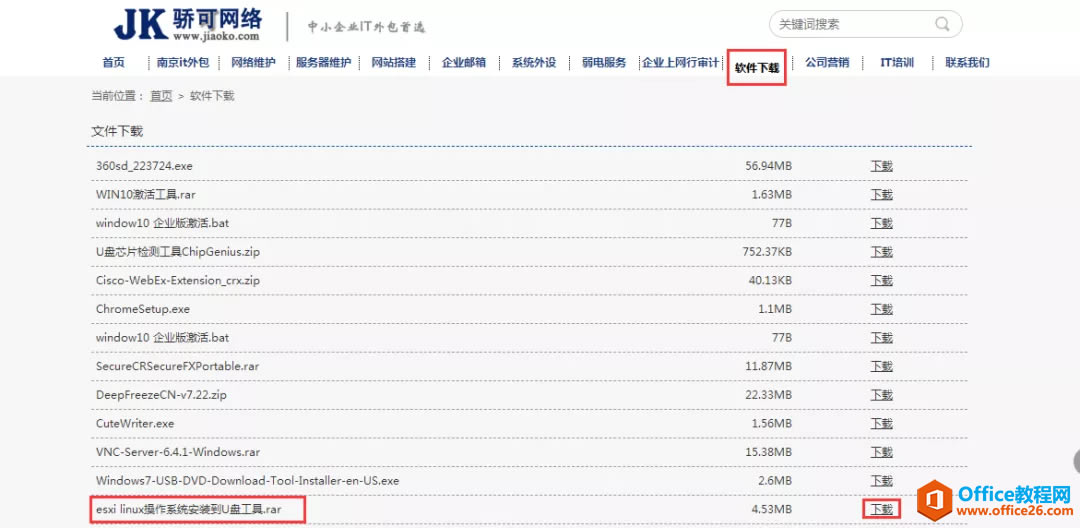Click file name Cisco-WebEx-Extension_crx.zip
The height and width of the screenshot is (528, 1080).
pyautogui.click(x=178, y=280)
